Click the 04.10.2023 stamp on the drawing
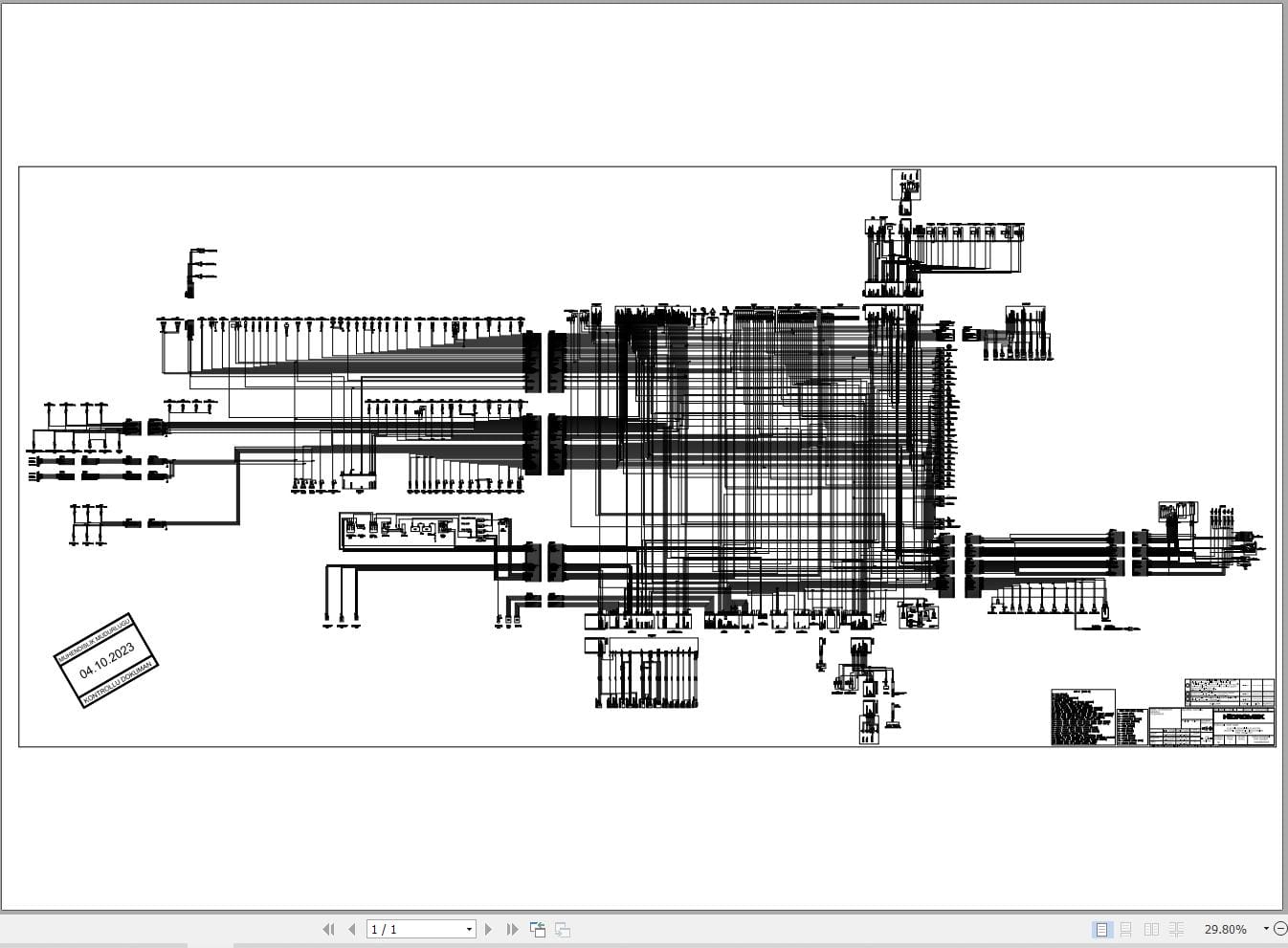The width and height of the screenshot is (1288, 948). (106, 660)
